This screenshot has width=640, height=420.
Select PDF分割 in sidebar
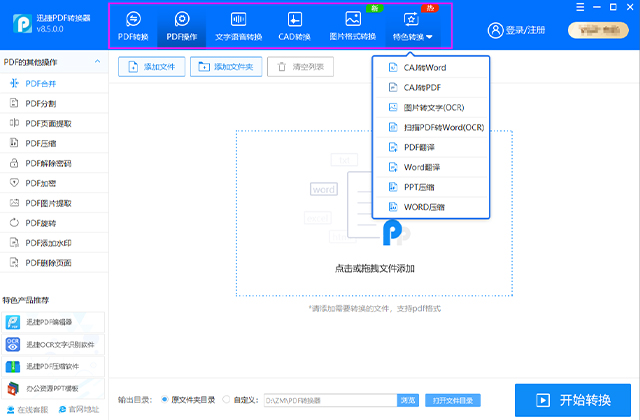[x=54, y=103]
